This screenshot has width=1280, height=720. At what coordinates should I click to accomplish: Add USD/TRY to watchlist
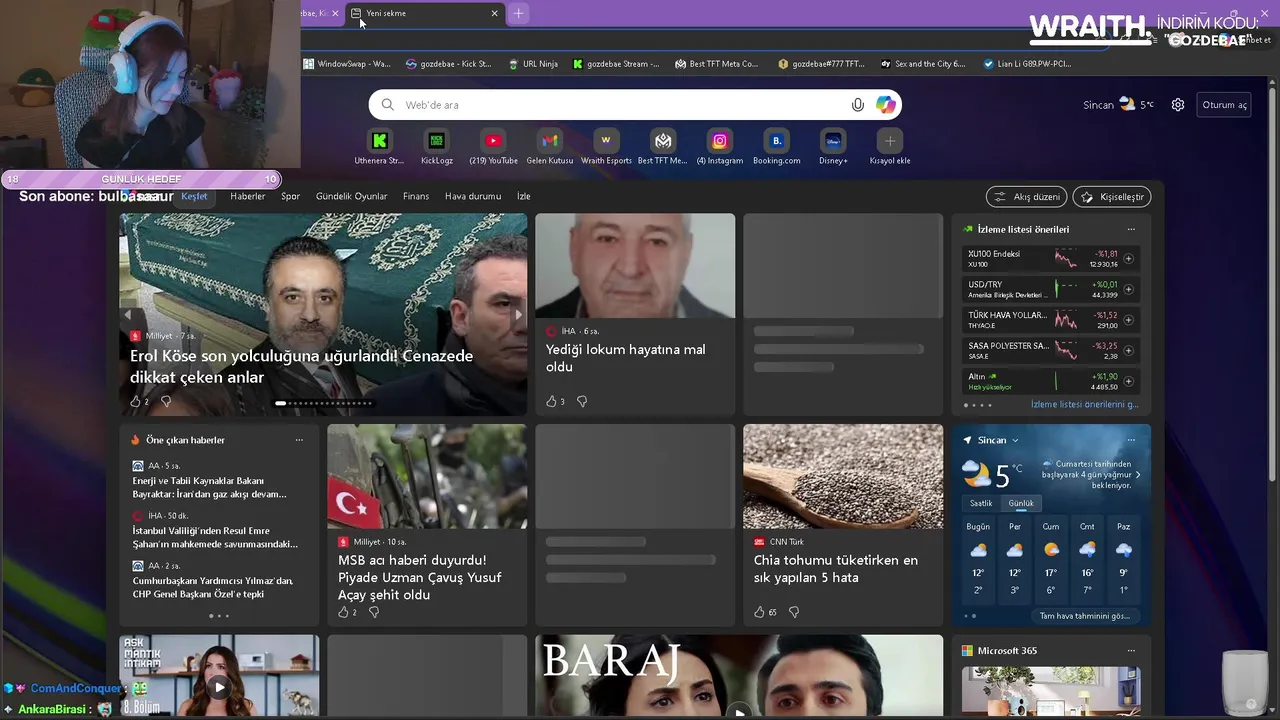tap(1128, 289)
